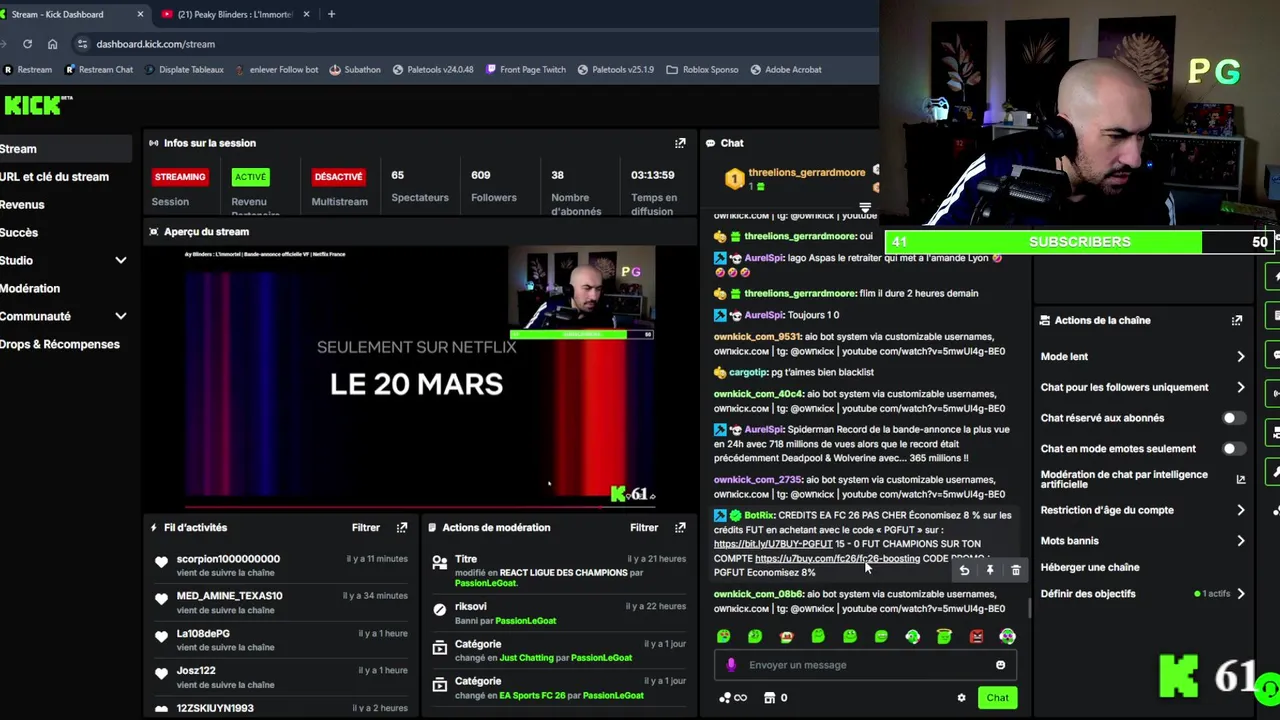Expand the Communauté sidebar section
The height and width of the screenshot is (720, 1280).
[x=120, y=317]
